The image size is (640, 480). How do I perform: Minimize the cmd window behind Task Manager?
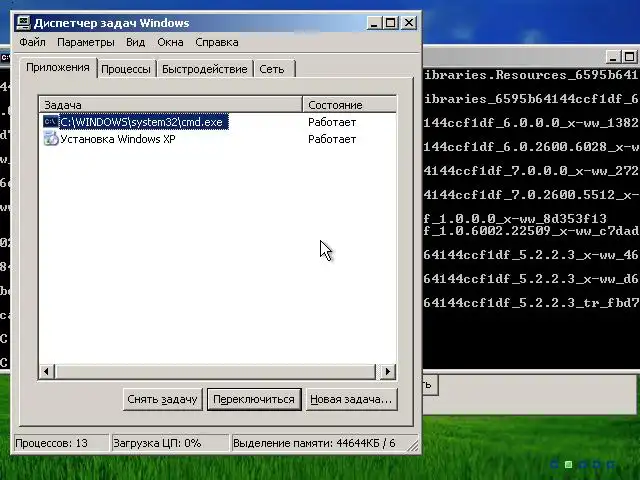click(x=612, y=57)
